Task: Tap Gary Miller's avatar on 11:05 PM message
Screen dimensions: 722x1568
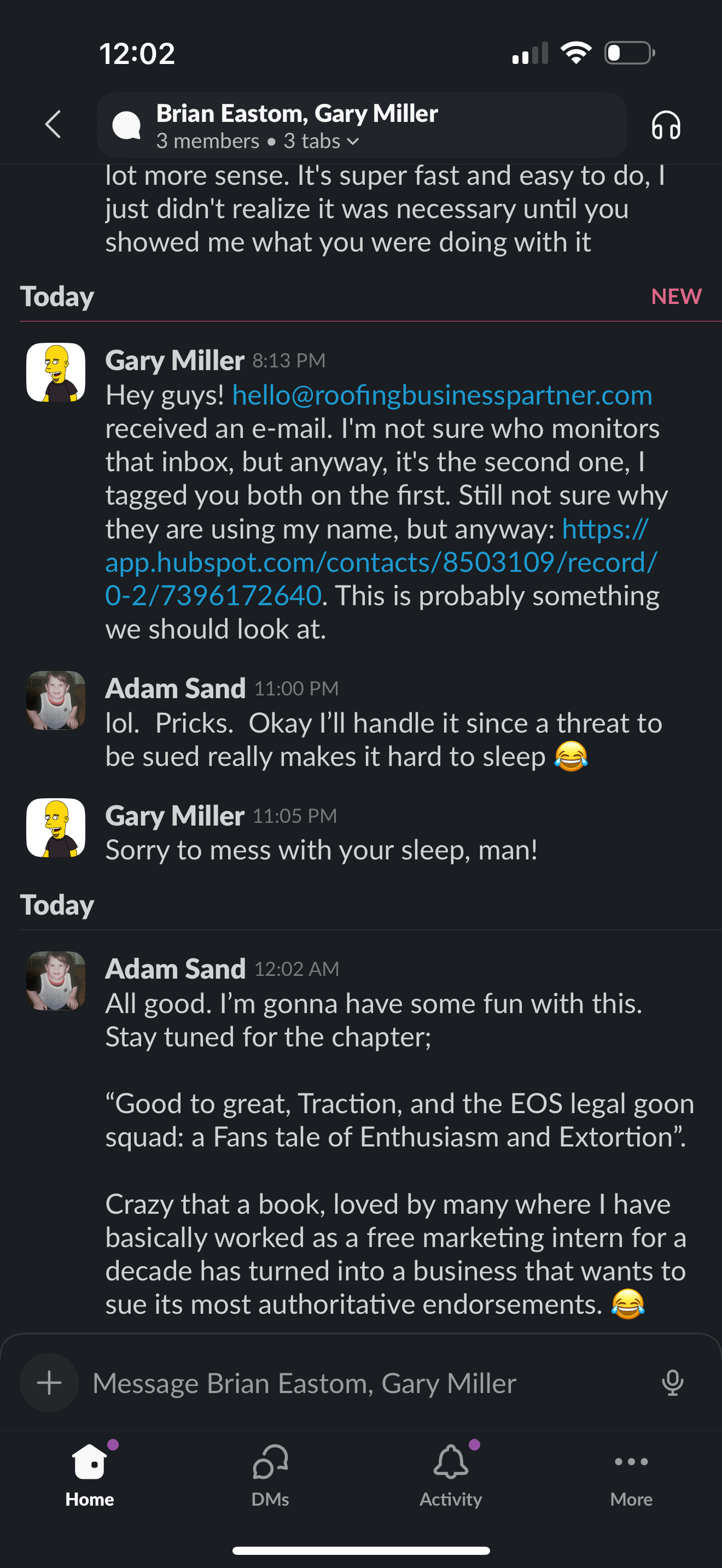Action: [x=56, y=828]
